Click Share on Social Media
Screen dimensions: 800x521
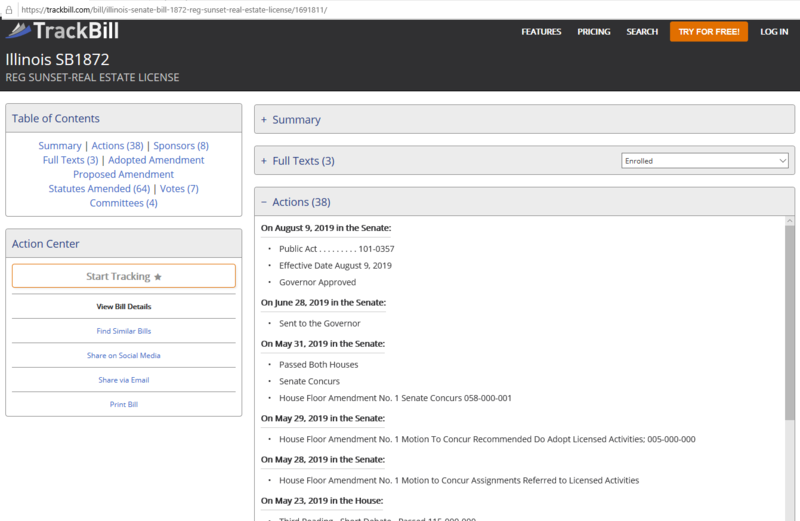pos(123,356)
